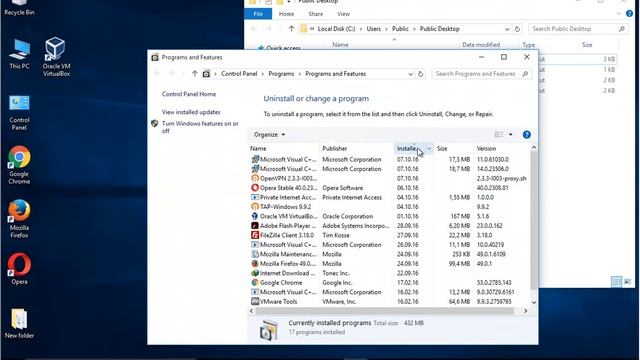
Task: Click the refresh button in Programs and Features address bar
Action: [420, 74]
